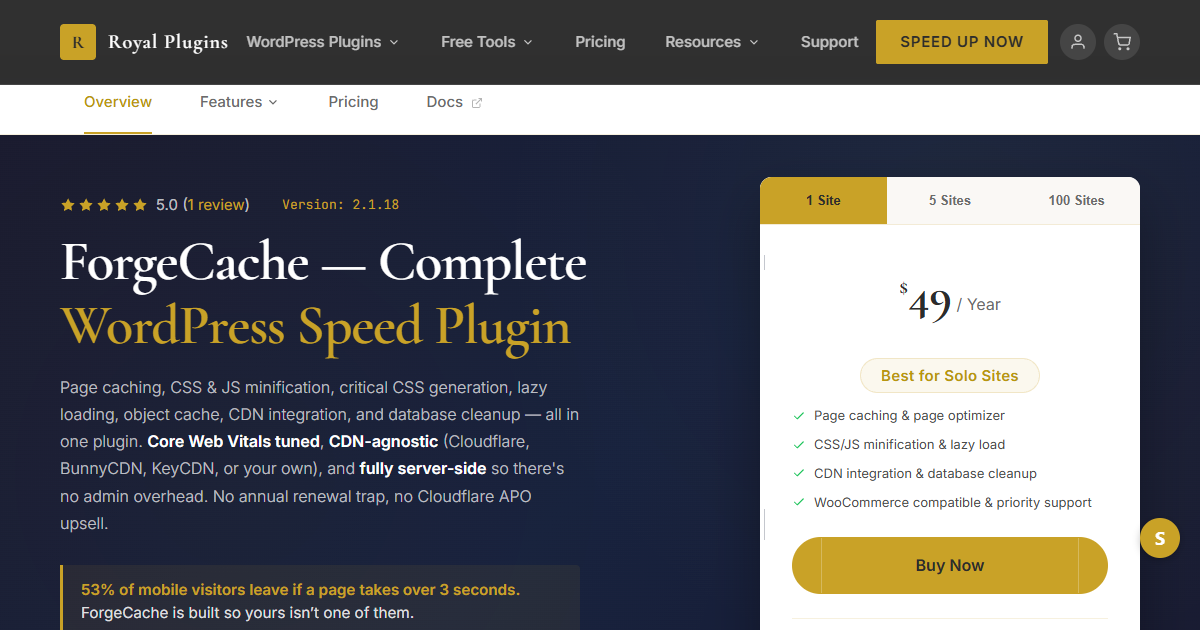The height and width of the screenshot is (630, 1200).
Task: Expand the Features submenu in the sub-navigation
Action: (x=239, y=102)
